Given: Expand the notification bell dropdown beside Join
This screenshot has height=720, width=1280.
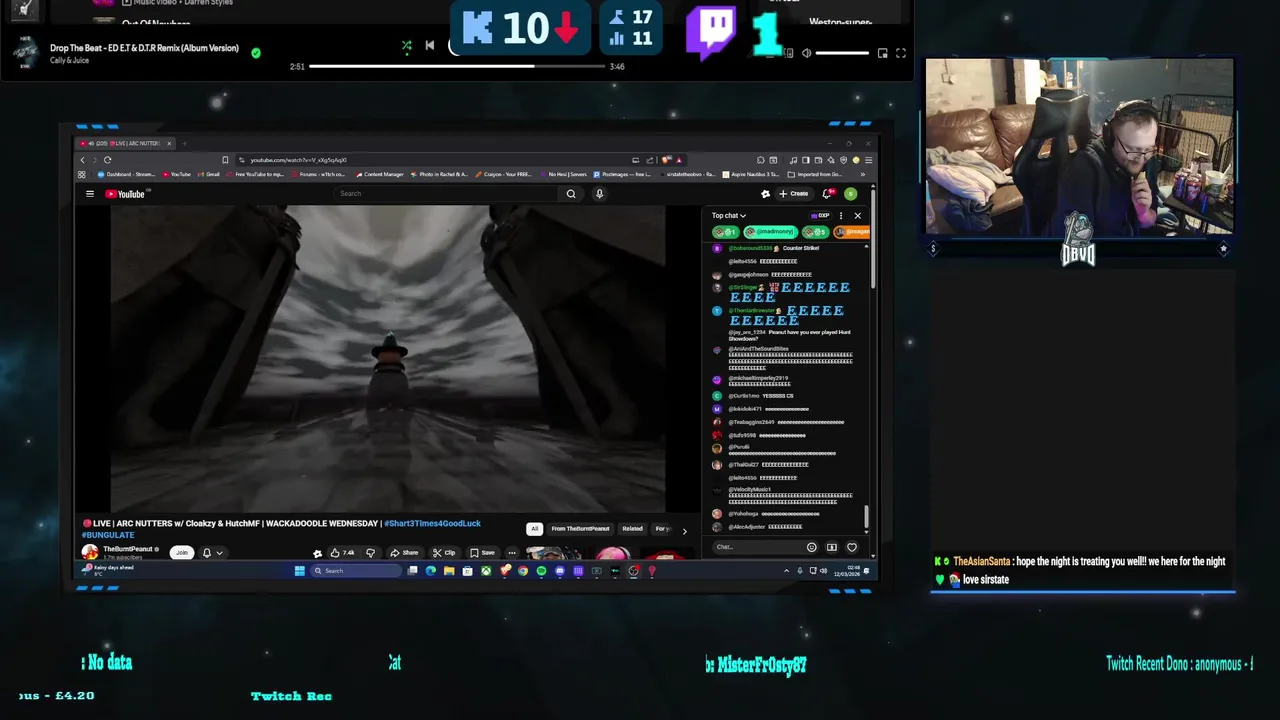Looking at the screenshot, I should [212, 553].
